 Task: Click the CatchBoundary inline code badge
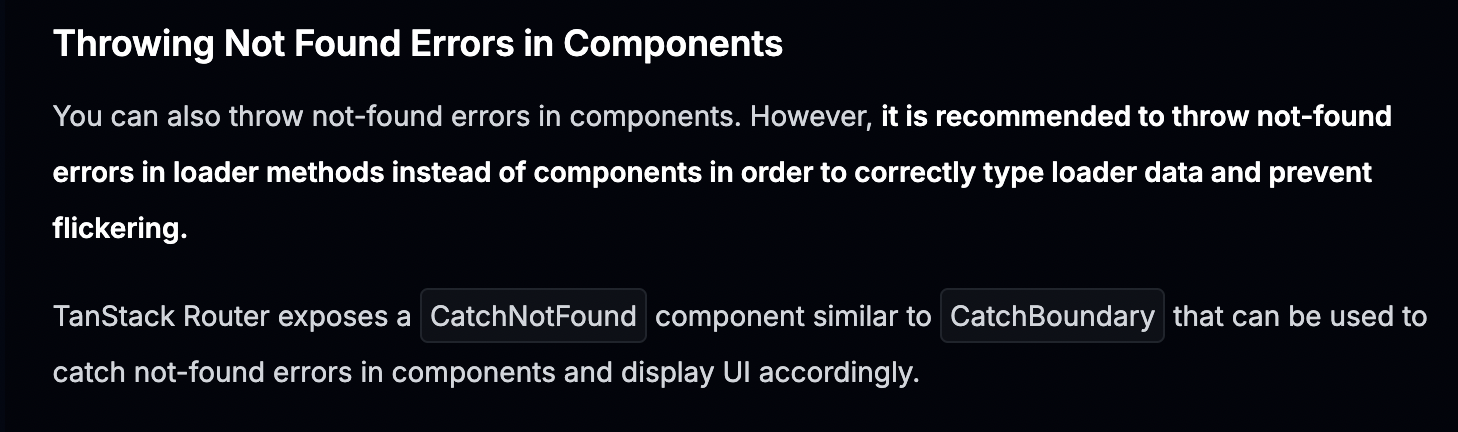pos(1052,316)
